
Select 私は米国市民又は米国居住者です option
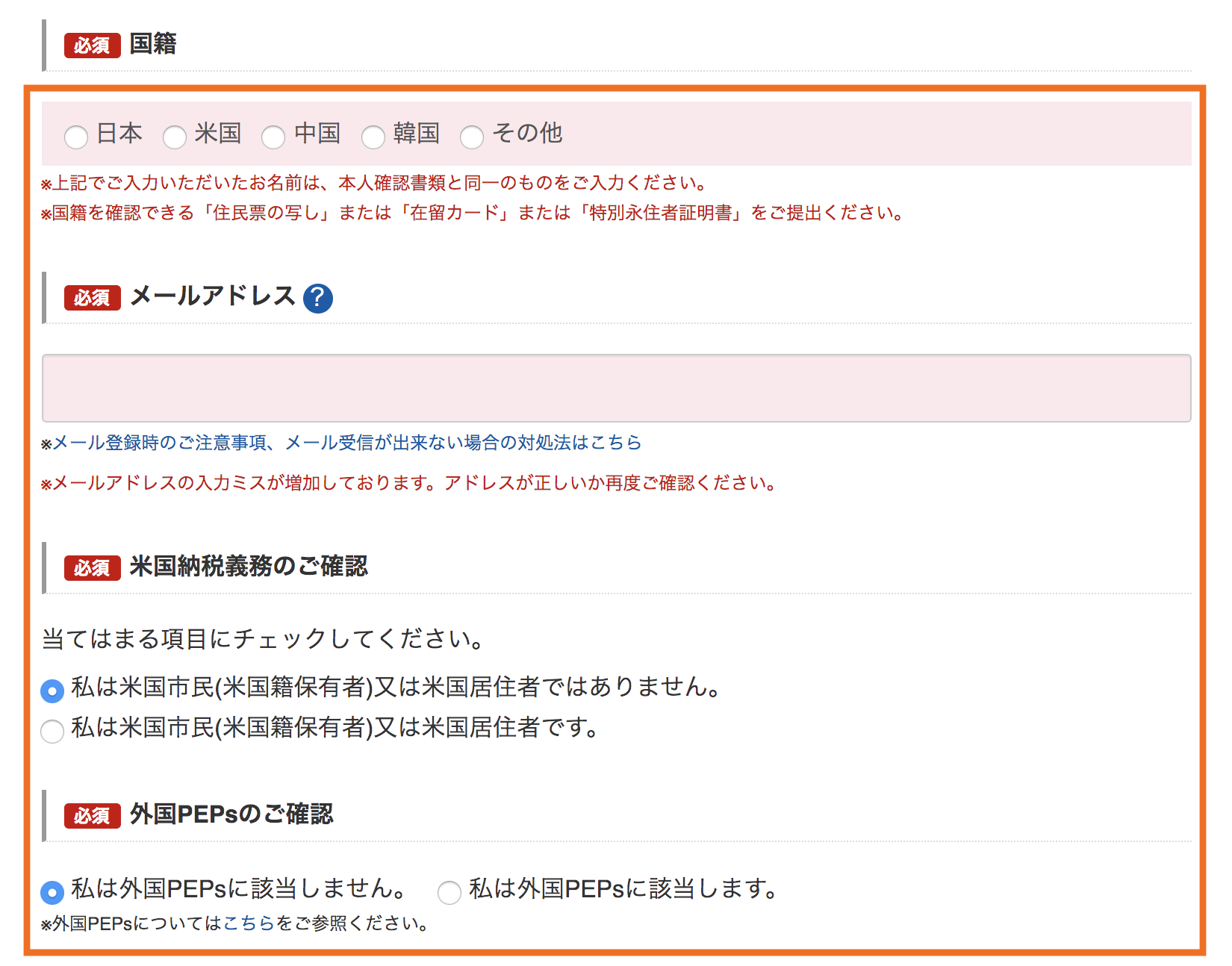click(51, 732)
